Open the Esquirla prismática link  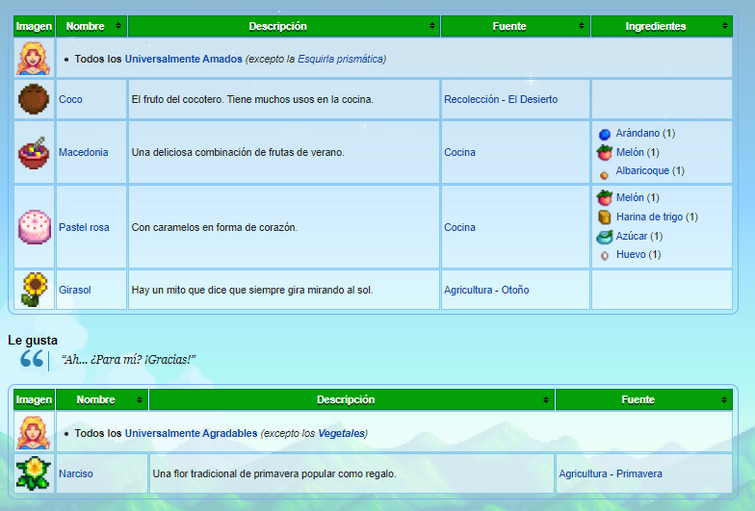pos(340,59)
